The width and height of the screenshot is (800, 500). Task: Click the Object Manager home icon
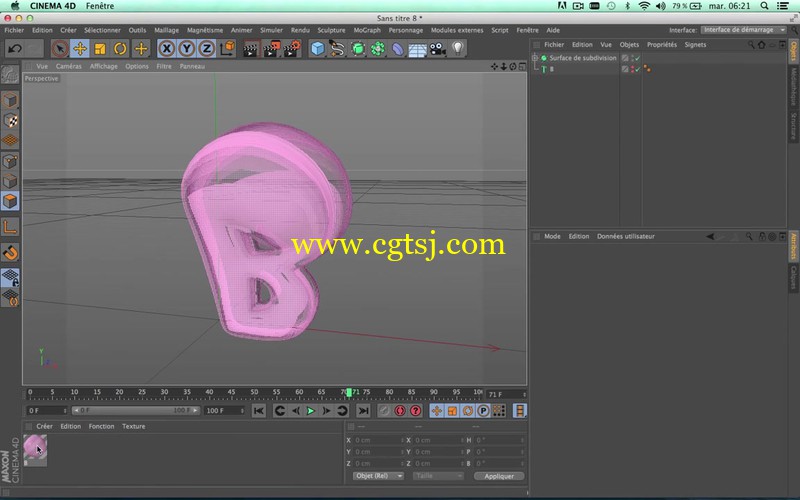click(x=762, y=45)
